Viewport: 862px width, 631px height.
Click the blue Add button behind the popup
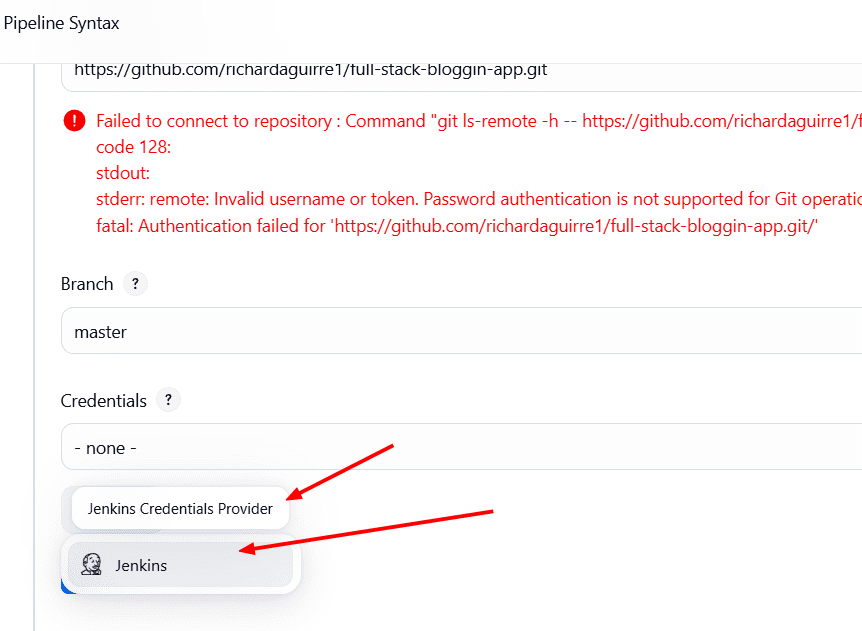point(67,587)
